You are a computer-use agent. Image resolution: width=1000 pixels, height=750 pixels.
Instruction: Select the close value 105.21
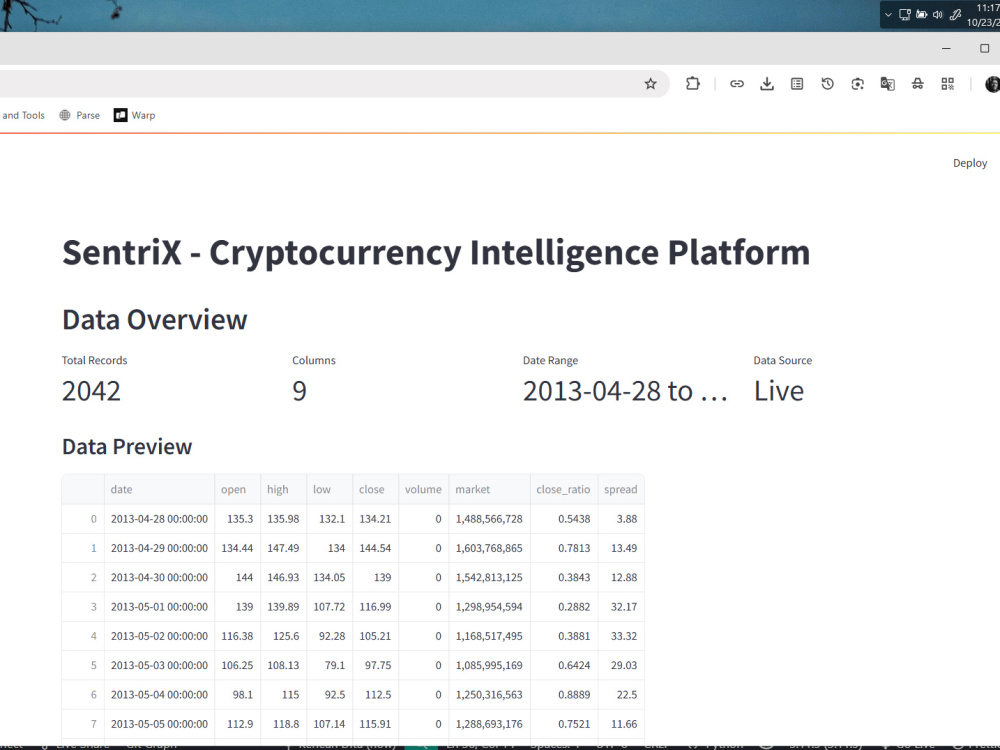375,636
